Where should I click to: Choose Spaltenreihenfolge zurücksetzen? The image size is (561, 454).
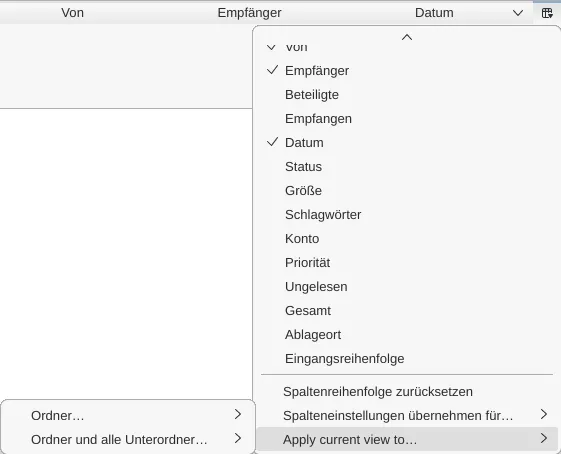point(407,391)
